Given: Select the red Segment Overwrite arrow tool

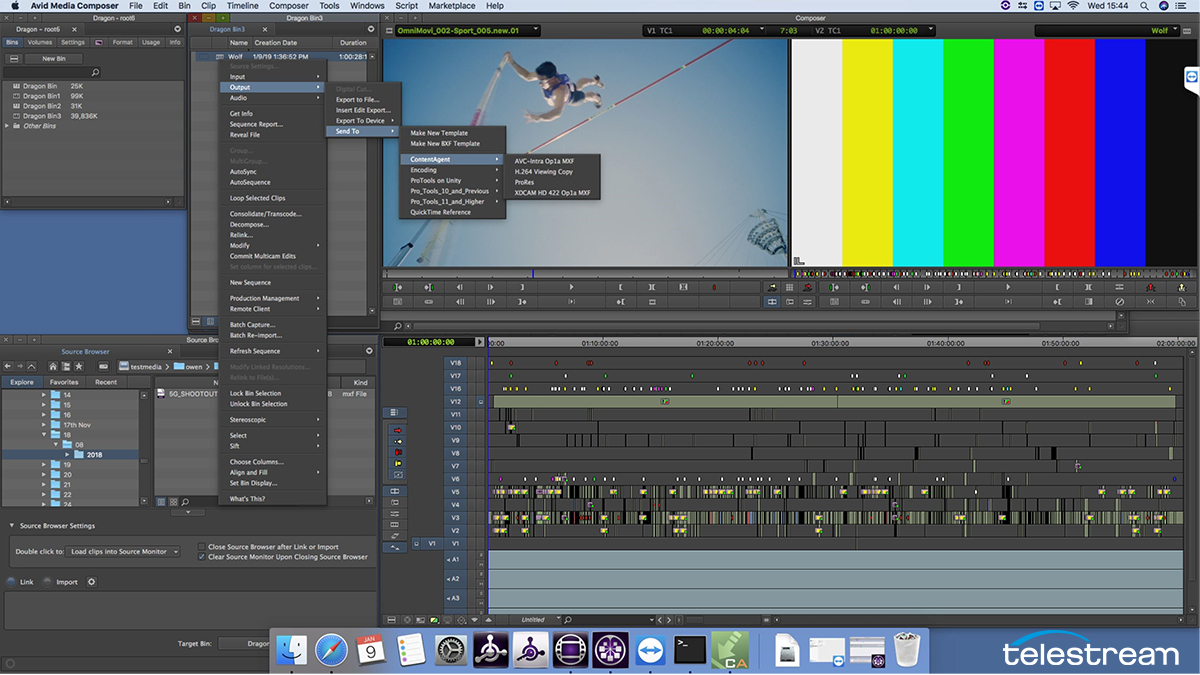Looking at the screenshot, I should pos(397,430).
